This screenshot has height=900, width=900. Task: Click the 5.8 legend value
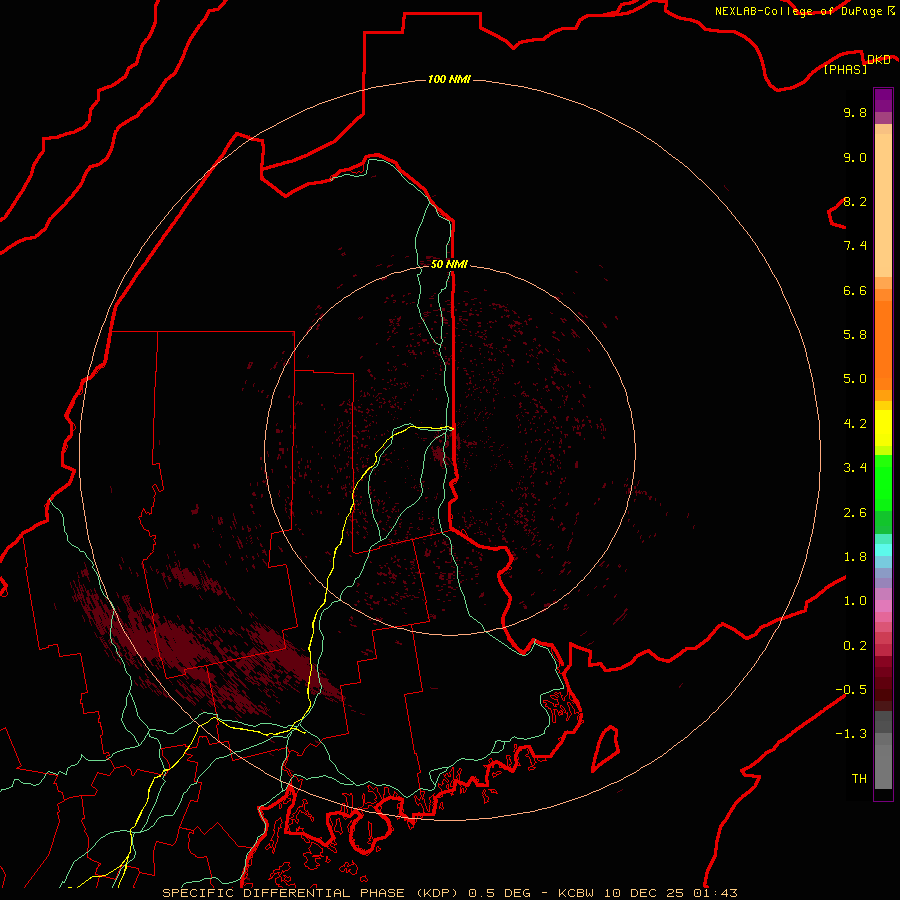pyautogui.click(x=855, y=335)
